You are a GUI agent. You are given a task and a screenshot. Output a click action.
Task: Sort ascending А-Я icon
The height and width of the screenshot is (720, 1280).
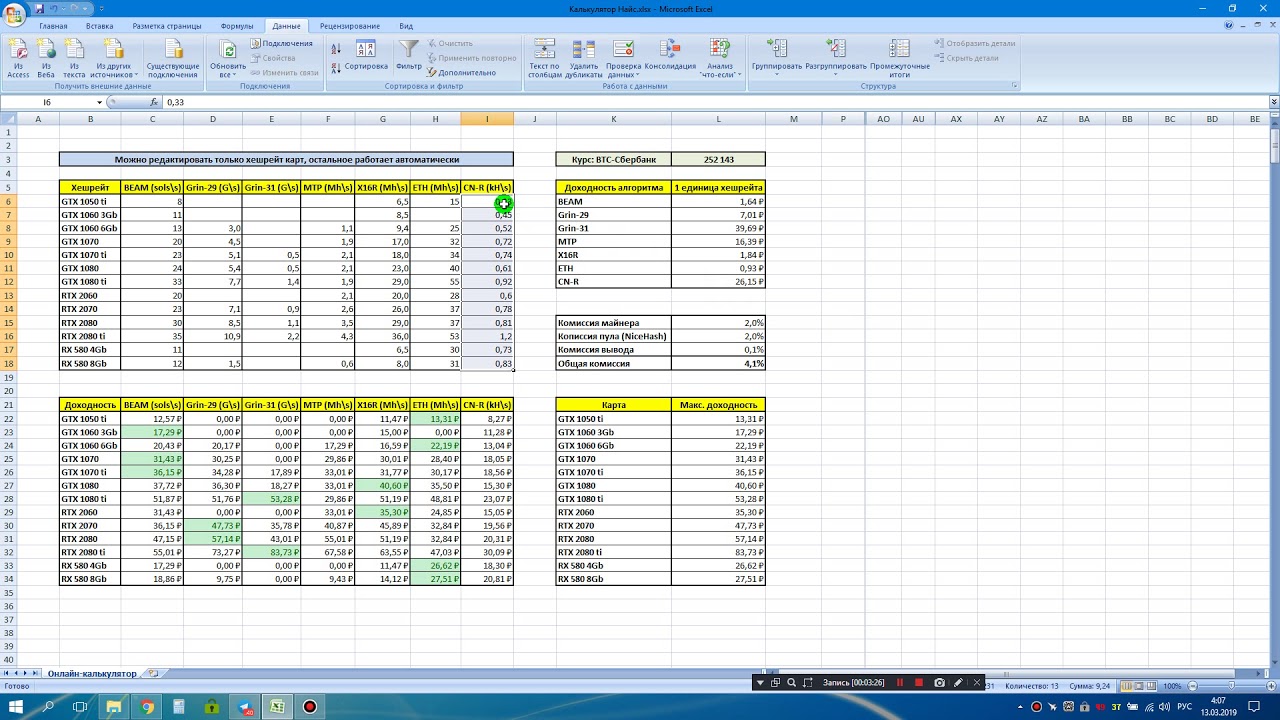point(336,48)
